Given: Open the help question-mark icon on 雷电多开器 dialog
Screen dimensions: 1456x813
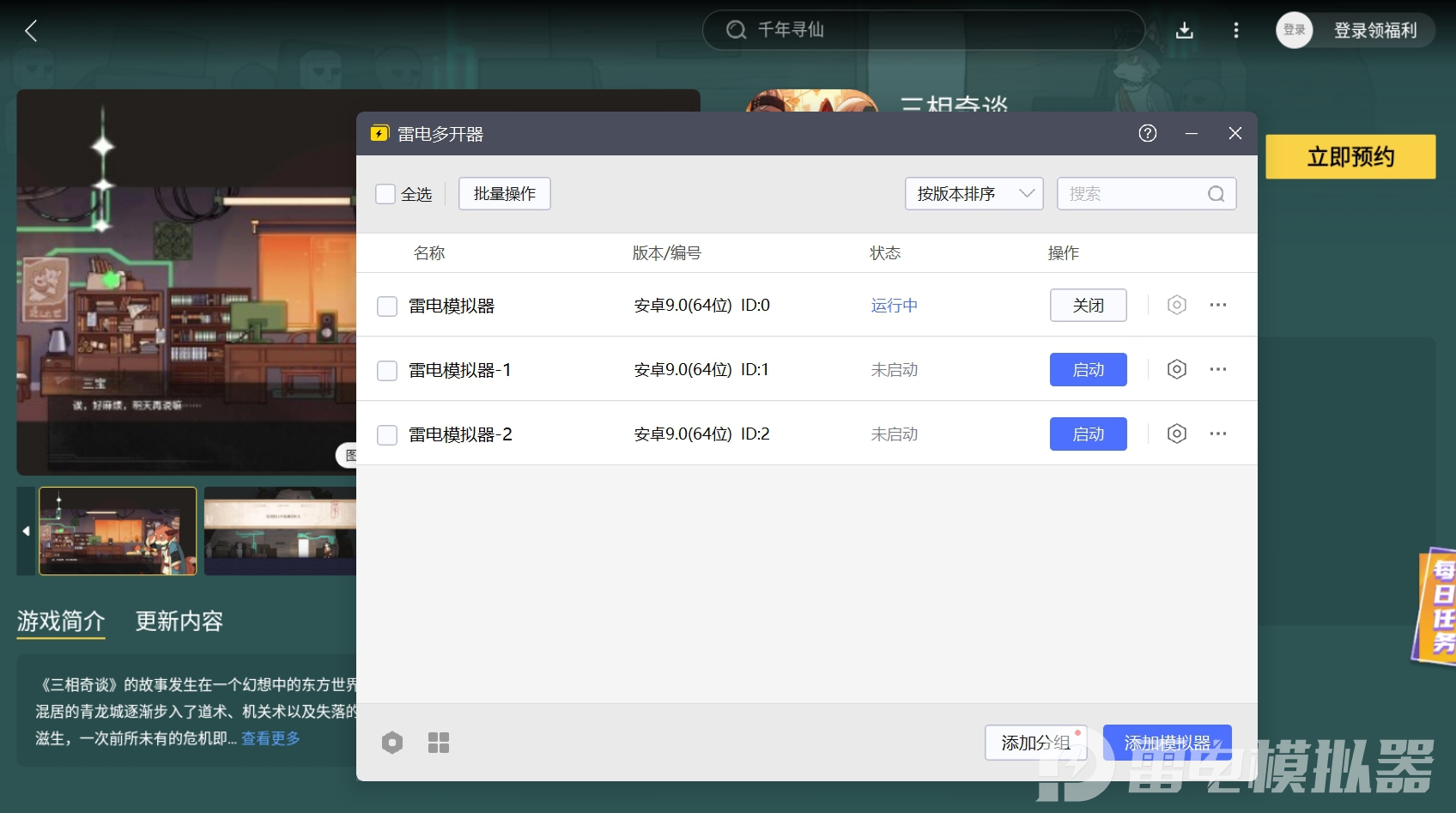Looking at the screenshot, I should click(x=1147, y=133).
